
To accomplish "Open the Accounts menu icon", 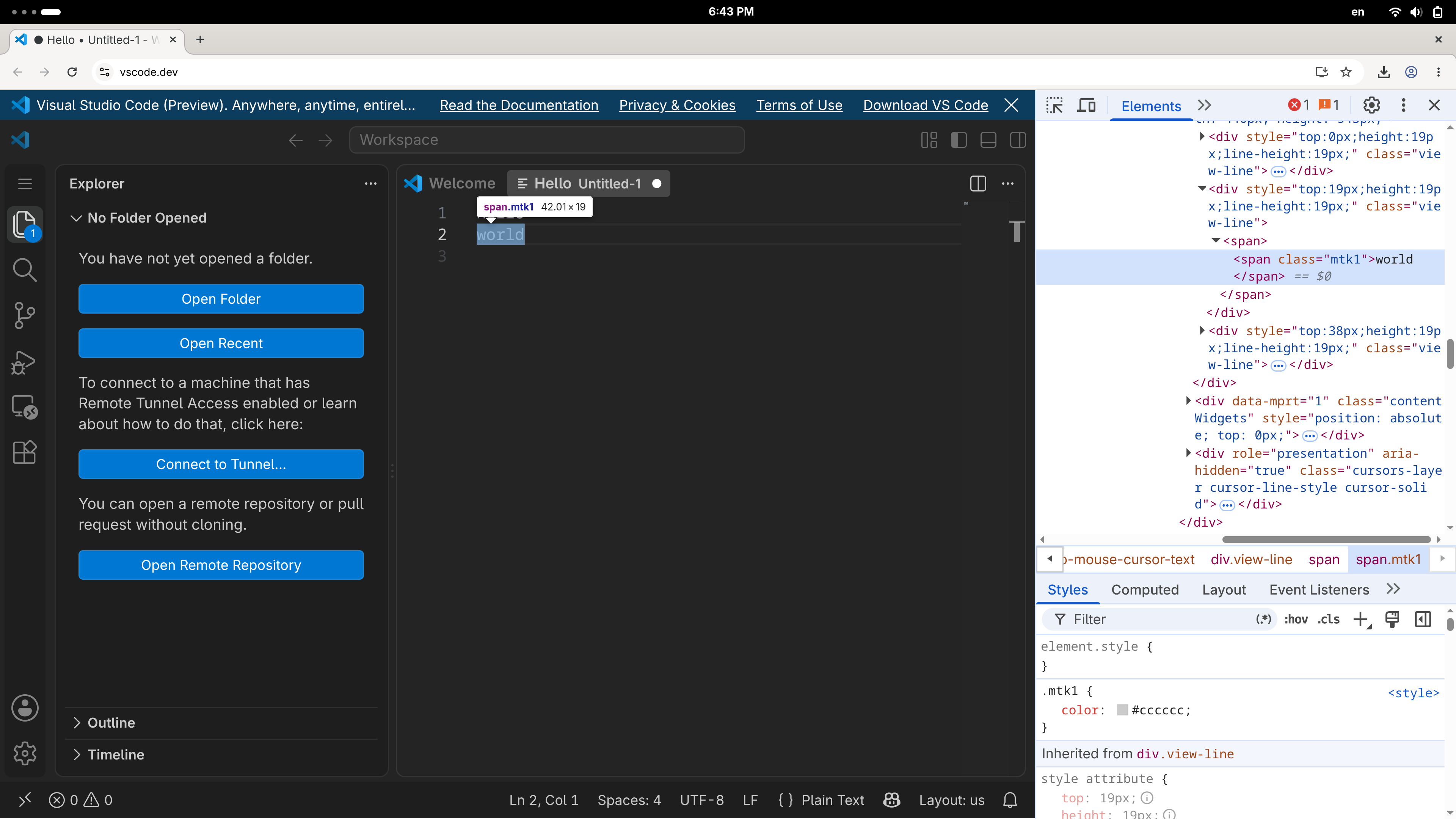I will pos(25,708).
